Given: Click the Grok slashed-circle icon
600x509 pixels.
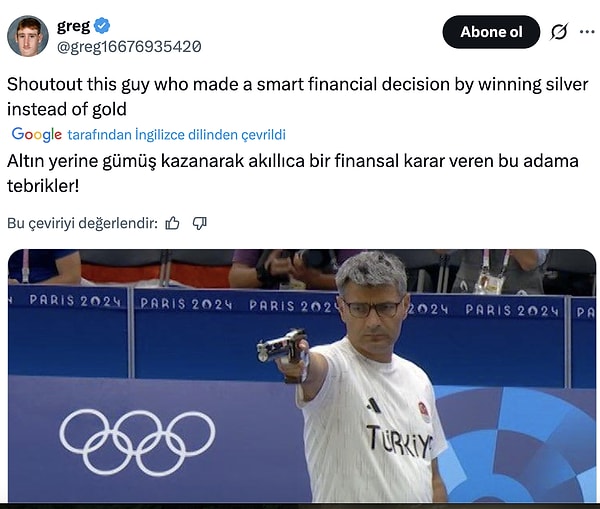Looking at the screenshot, I should pyautogui.click(x=559, y=32).
